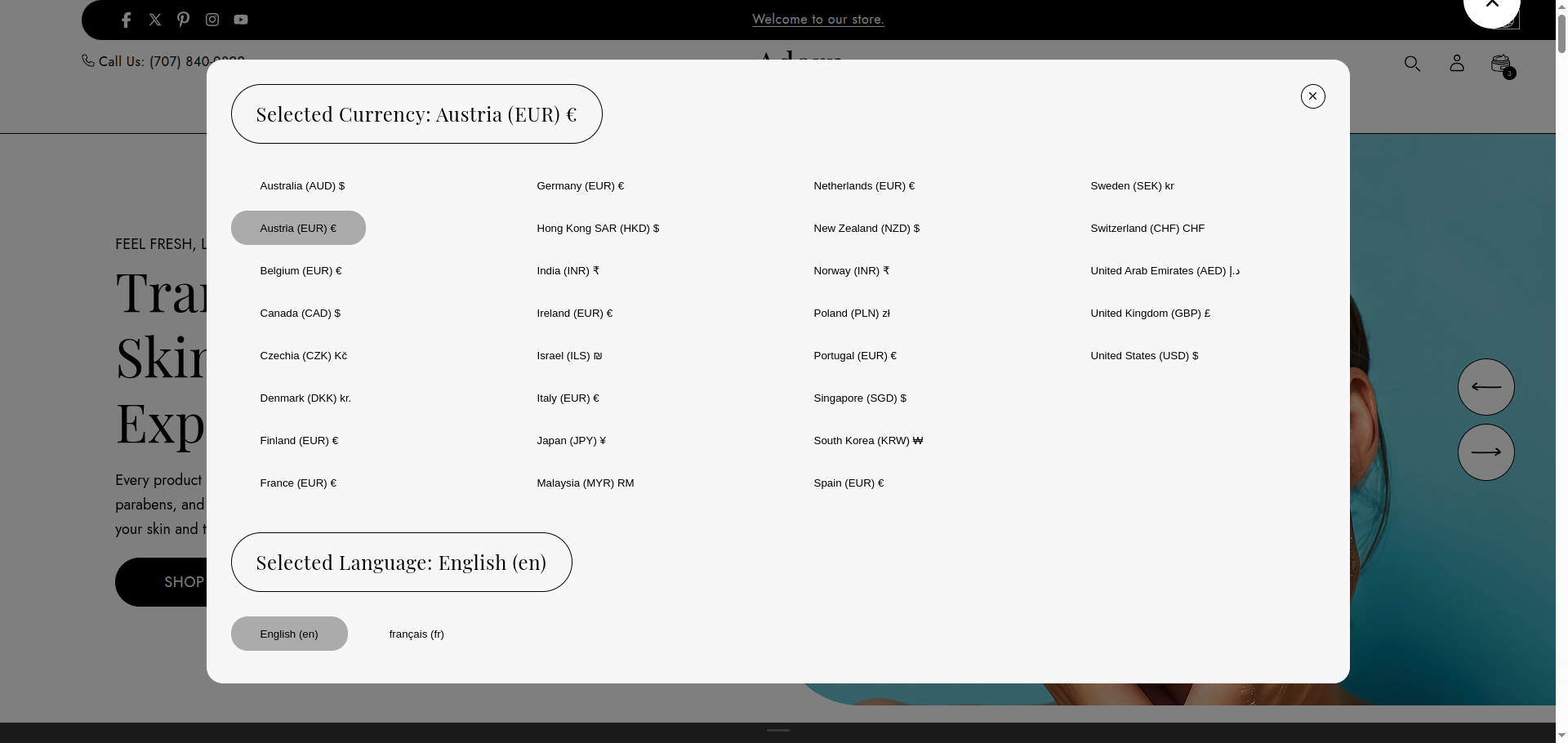
Task: Select Austria (EUR) € currency
Action: (x=298, y=228)
